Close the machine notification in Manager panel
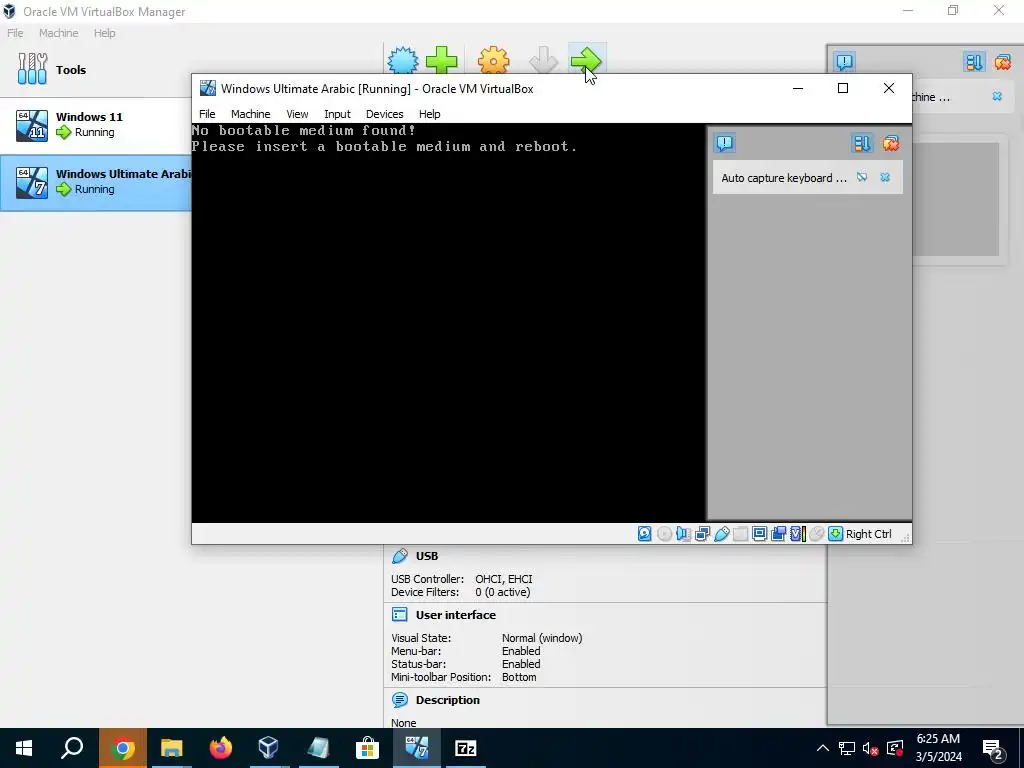This screenshot has height=768, width=1024. click(x=997, y=96)
